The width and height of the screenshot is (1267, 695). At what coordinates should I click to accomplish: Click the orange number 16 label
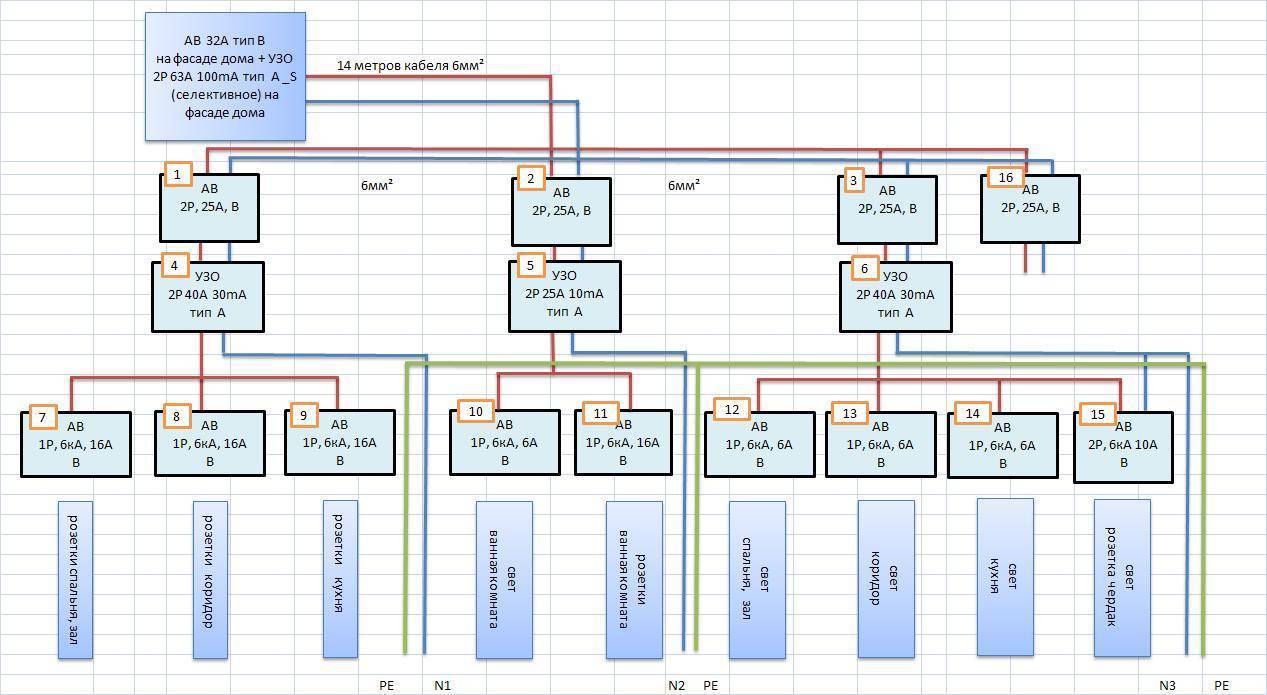[x=1005, y=178]
